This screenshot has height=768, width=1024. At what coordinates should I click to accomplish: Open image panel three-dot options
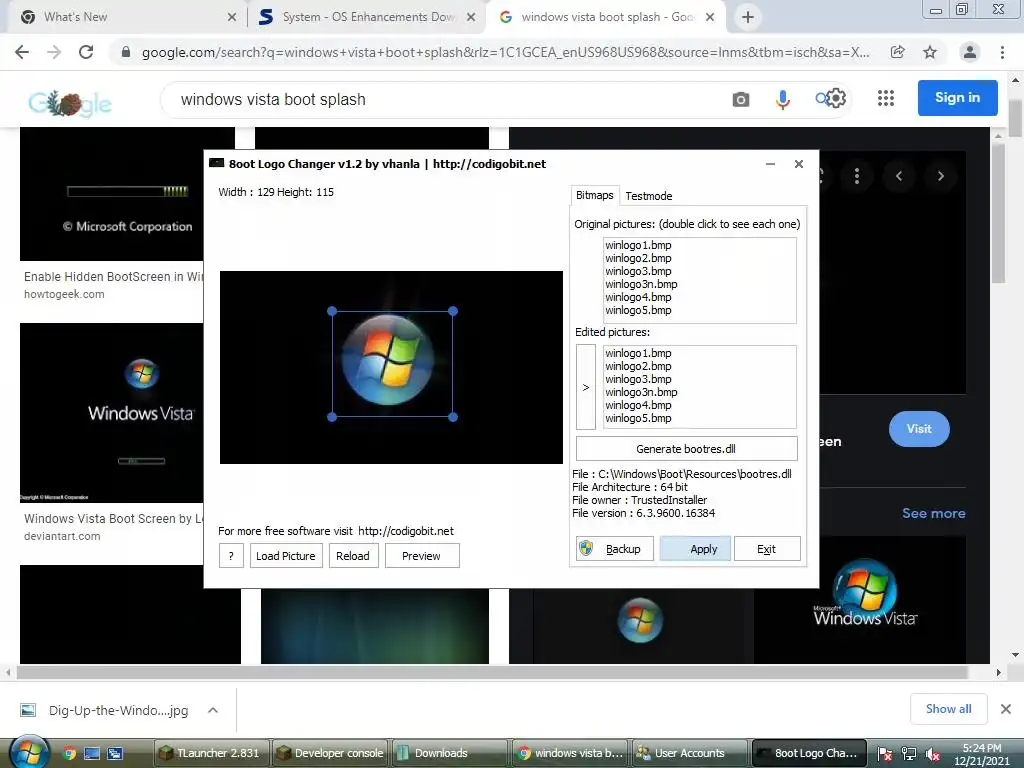857,176
